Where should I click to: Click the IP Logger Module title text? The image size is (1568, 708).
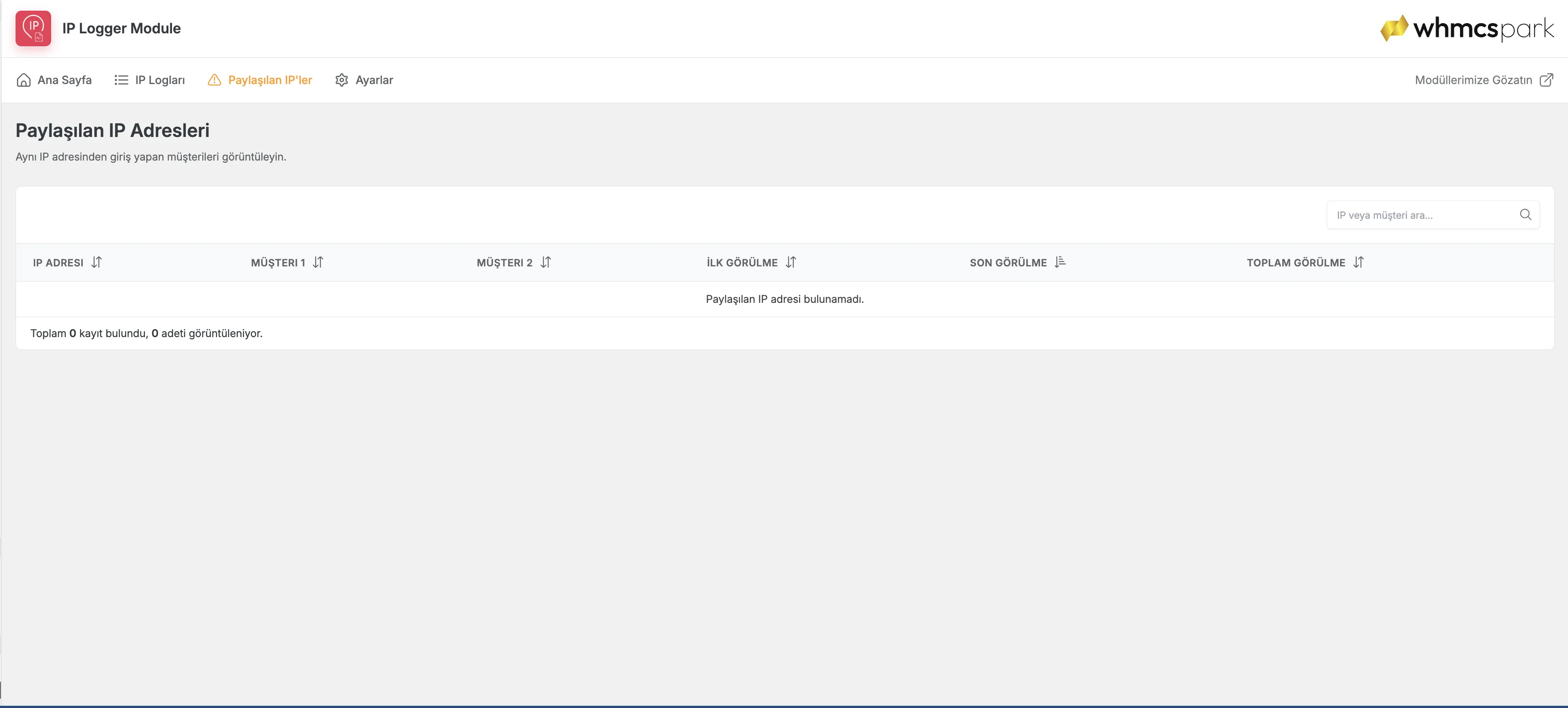pyautogui.click(x=121, y=28)
